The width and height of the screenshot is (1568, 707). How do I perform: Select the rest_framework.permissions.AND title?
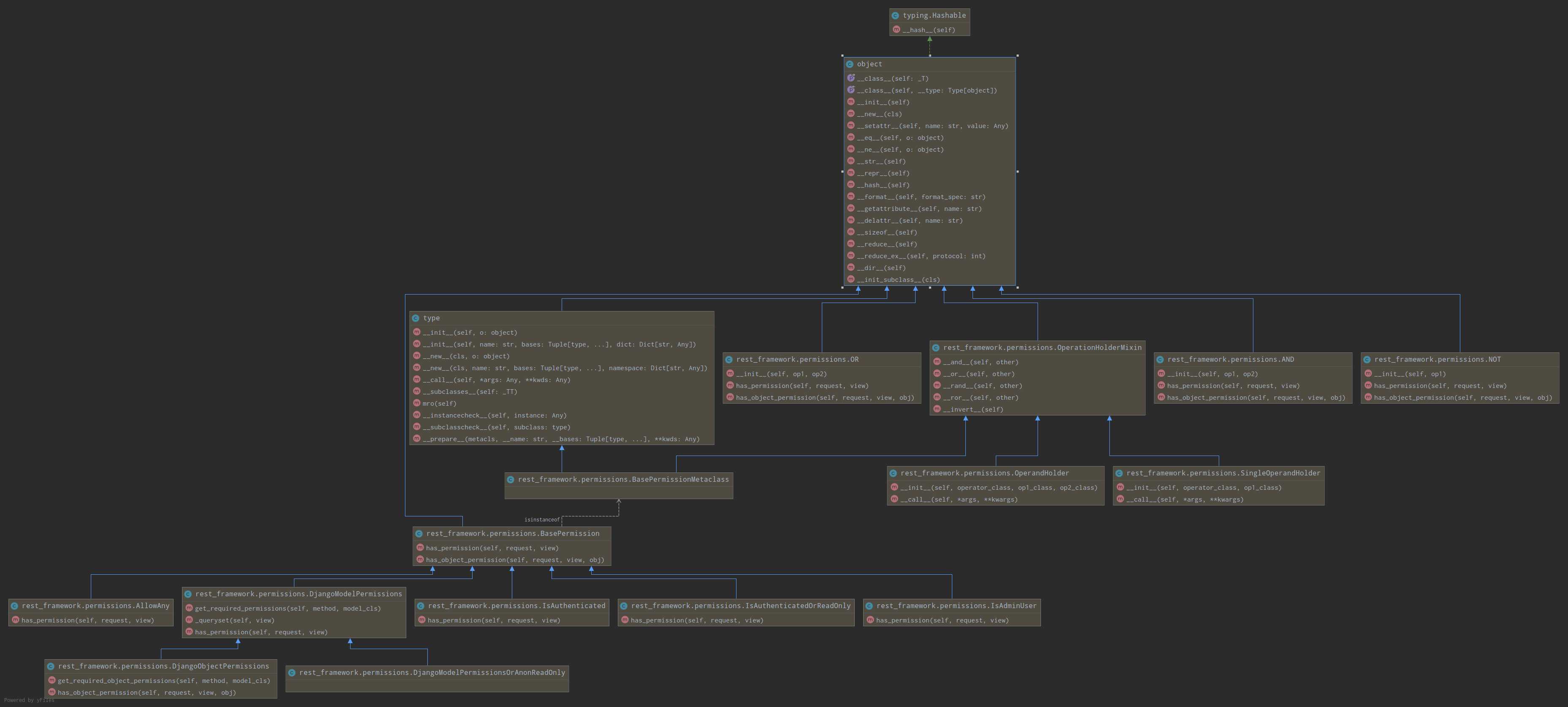coord(1231,359)
